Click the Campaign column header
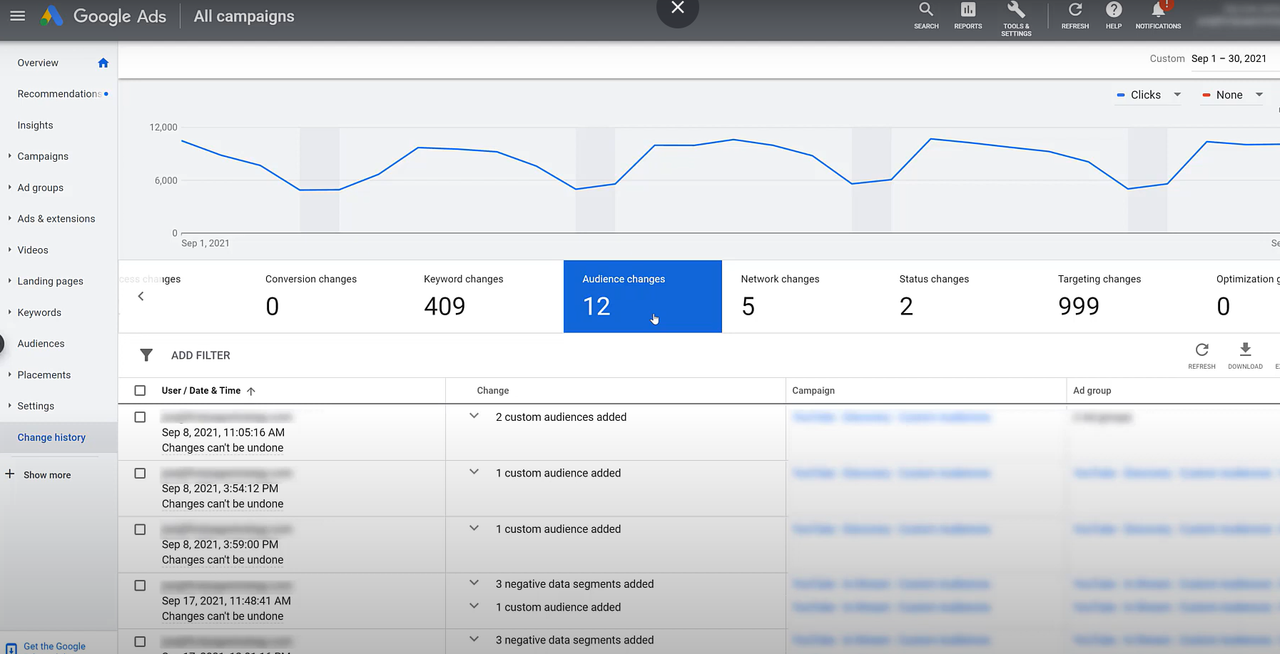The height and width of the screenshot is (654, 1280). [813, 391]
